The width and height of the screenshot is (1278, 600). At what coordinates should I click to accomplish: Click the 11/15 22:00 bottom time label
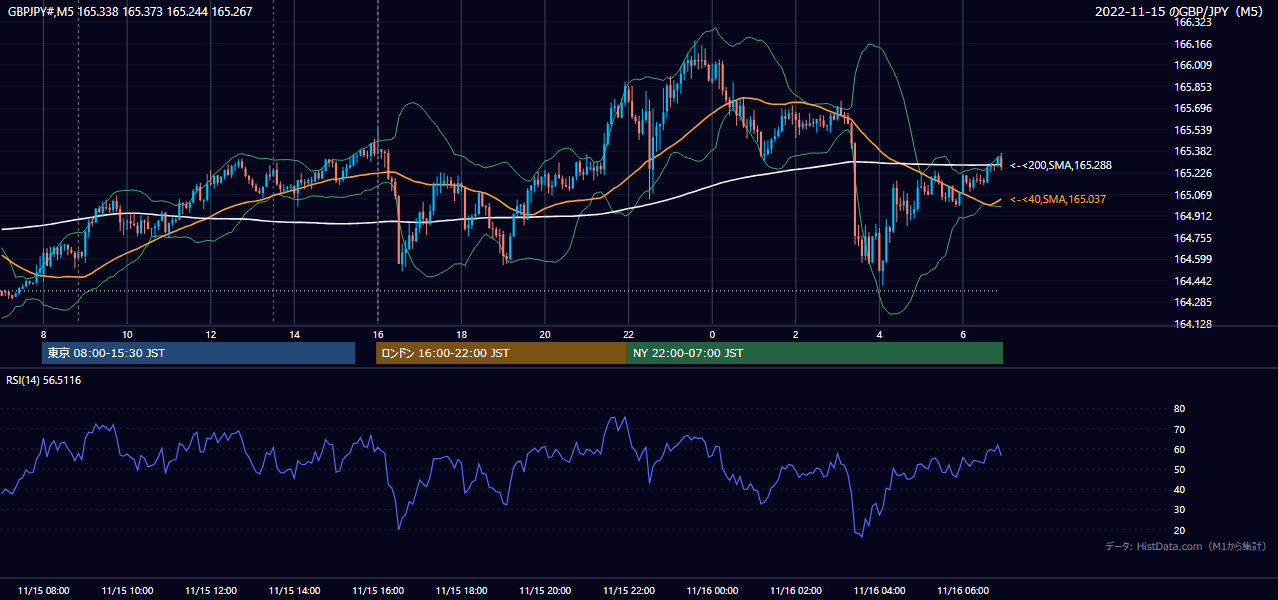(x=628, y=591)
